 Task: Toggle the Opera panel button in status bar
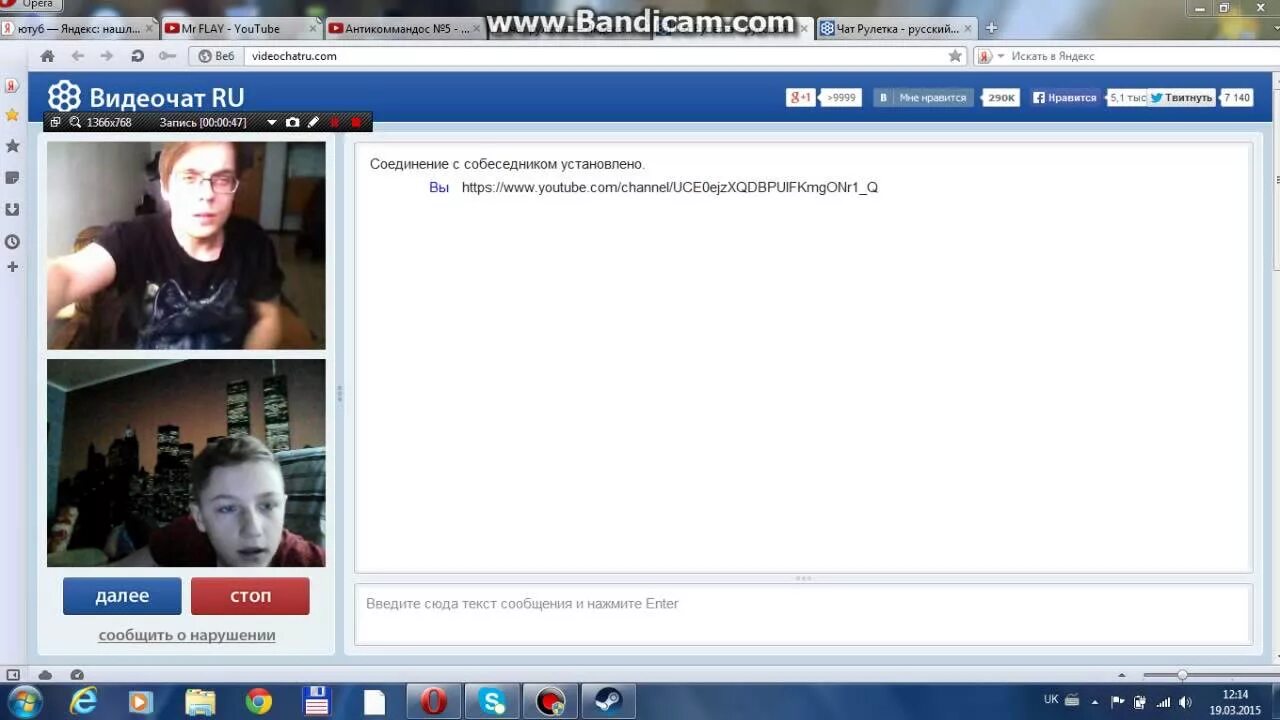pyautogui.click(x=13, y=675)
